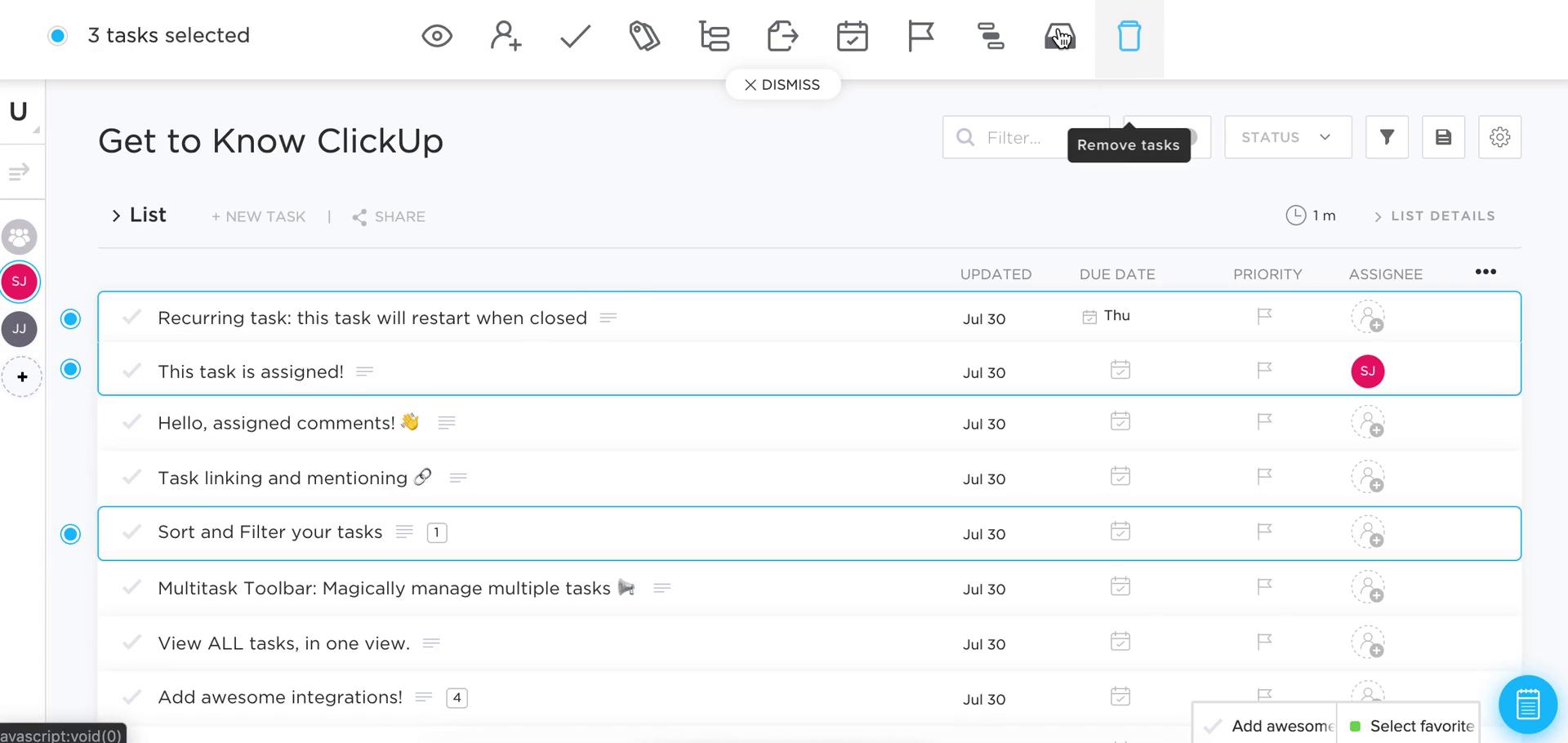Image resolution: width=1568 pixels, height=743 pixels.
Task: Sort by DUE DATE column header
Action: [x=1117, y=274]
